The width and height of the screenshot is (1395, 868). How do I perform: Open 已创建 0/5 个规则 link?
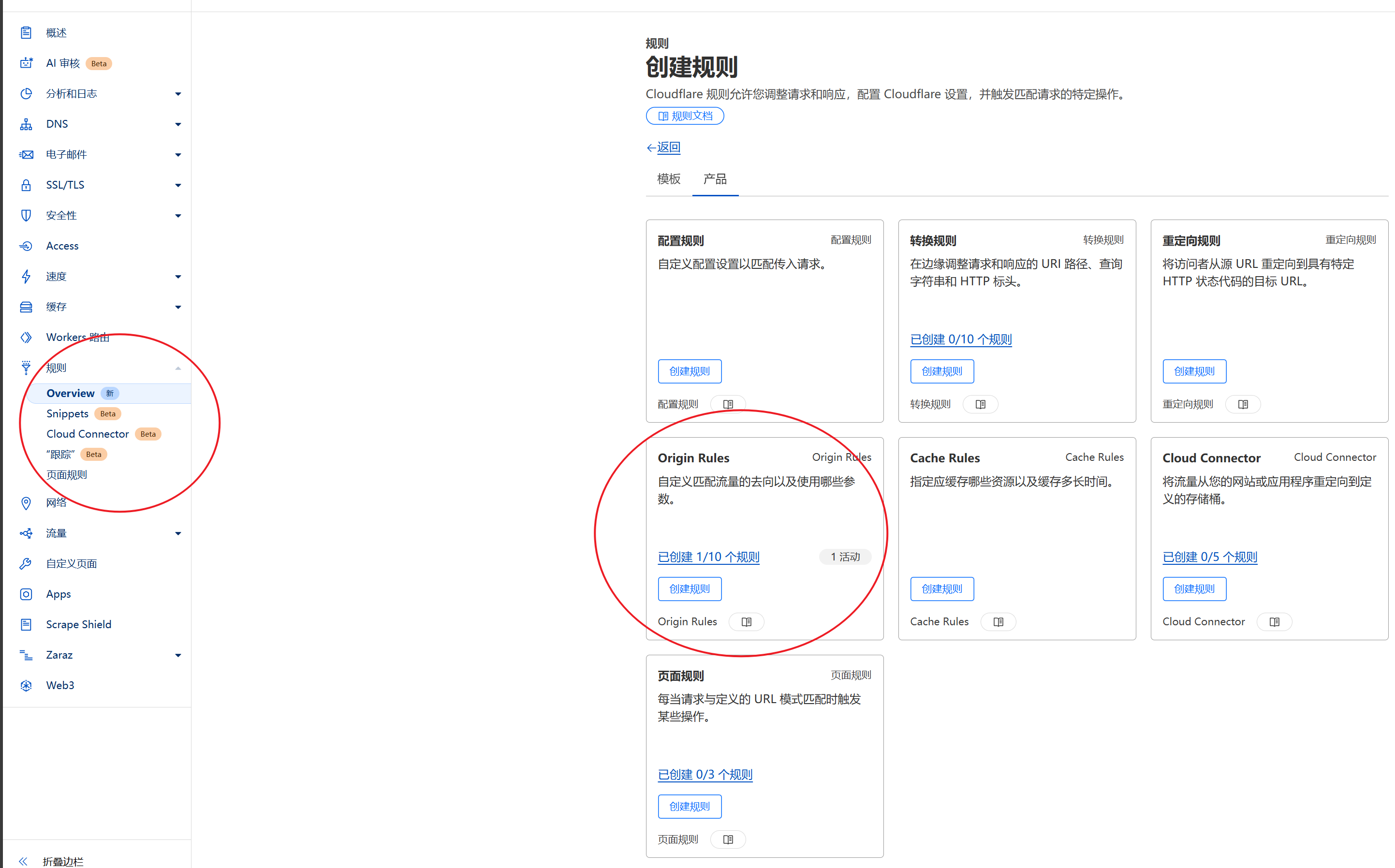click(1210, 557)
